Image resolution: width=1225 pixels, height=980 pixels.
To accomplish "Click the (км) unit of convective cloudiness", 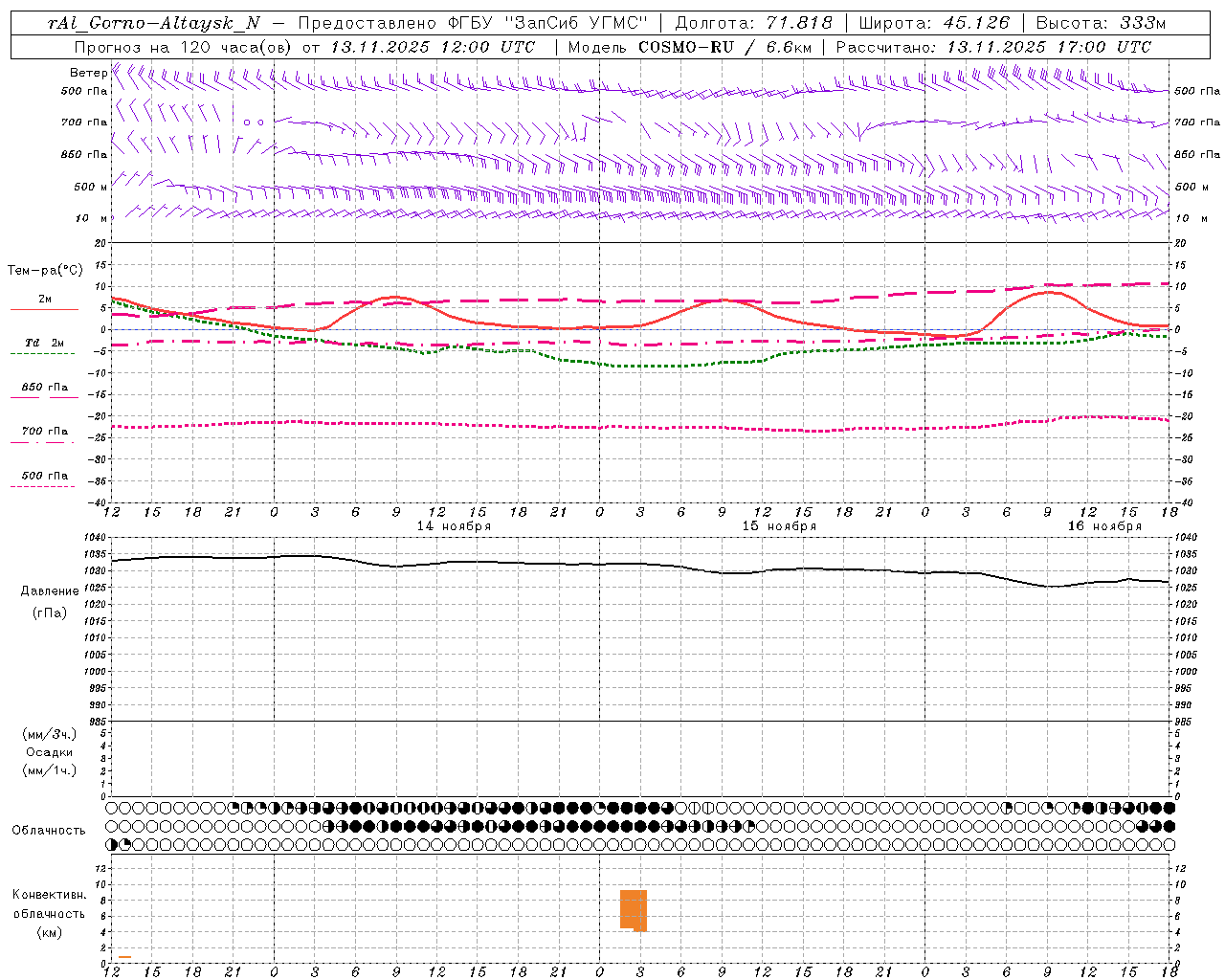I will click(50, 932).
